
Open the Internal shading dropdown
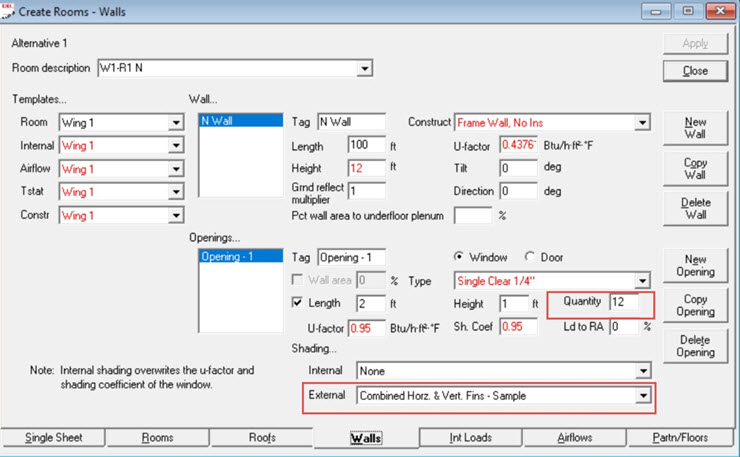pyautogui.click(x=642, y=371)
